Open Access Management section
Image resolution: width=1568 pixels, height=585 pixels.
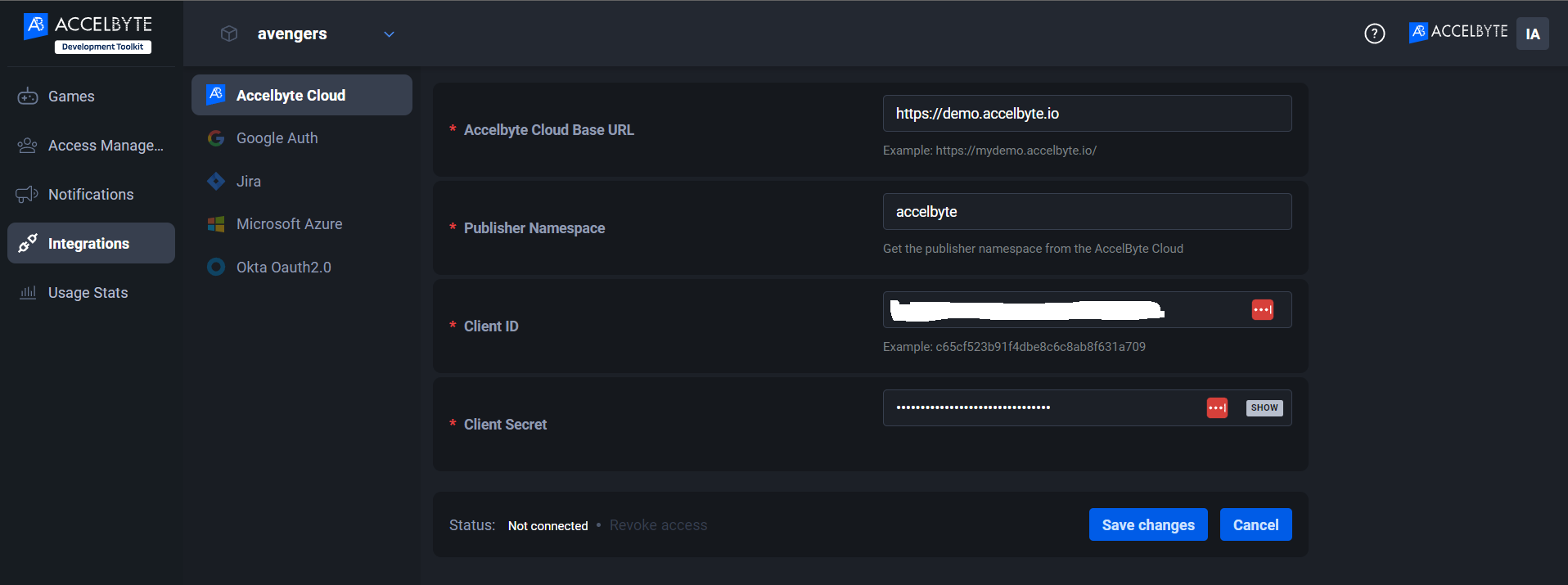coord(91,146)
